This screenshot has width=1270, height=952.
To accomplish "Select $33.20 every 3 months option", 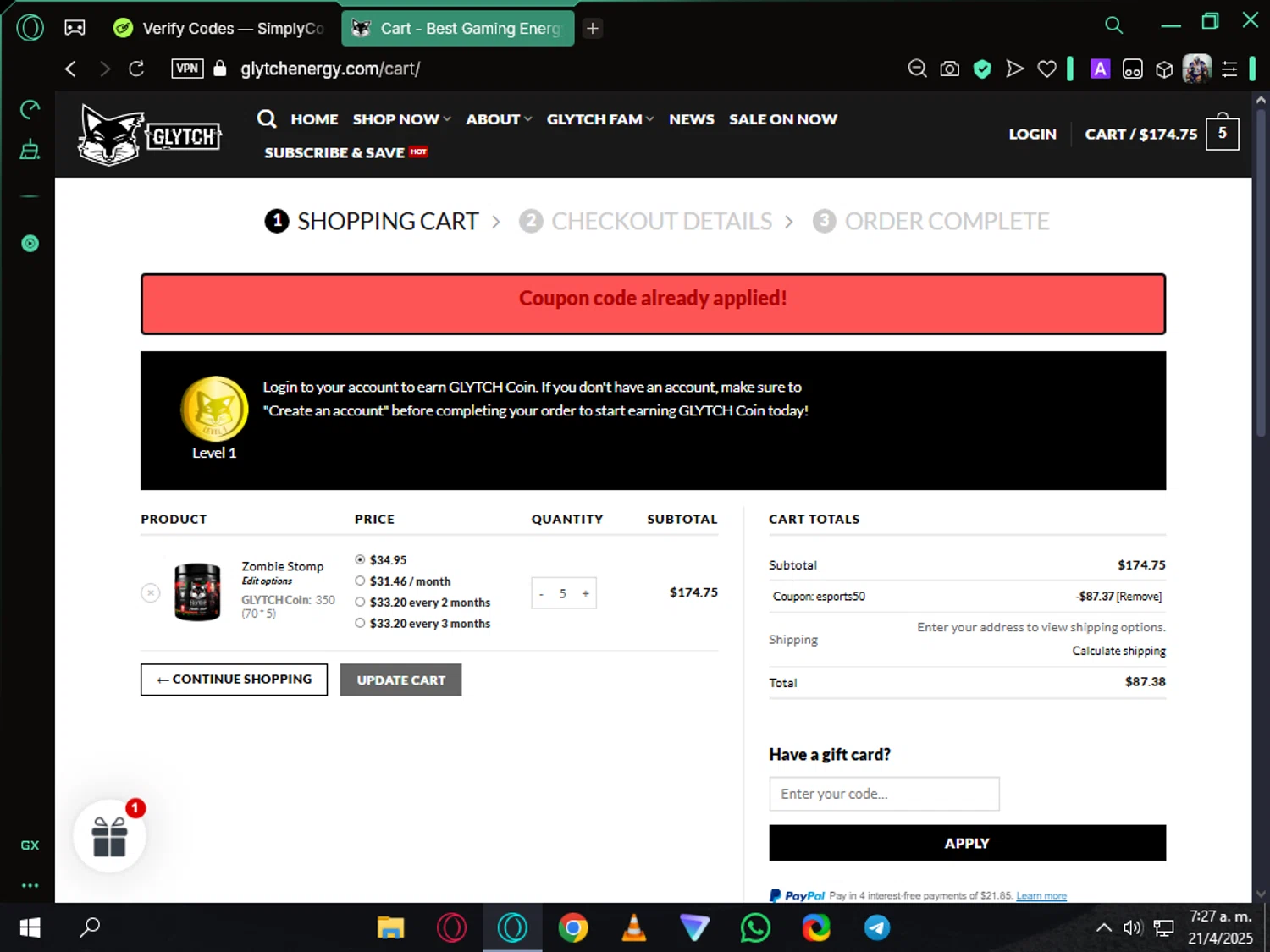I will pyautogui.click(x=360, y=624).
